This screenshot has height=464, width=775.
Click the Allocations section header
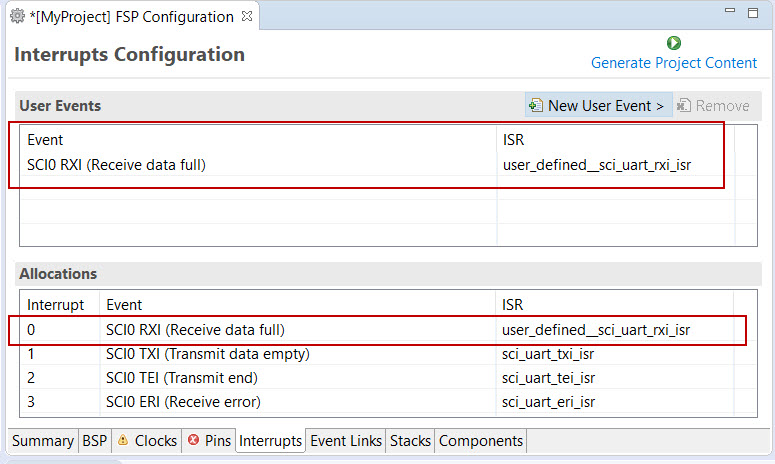click(58, 274)
